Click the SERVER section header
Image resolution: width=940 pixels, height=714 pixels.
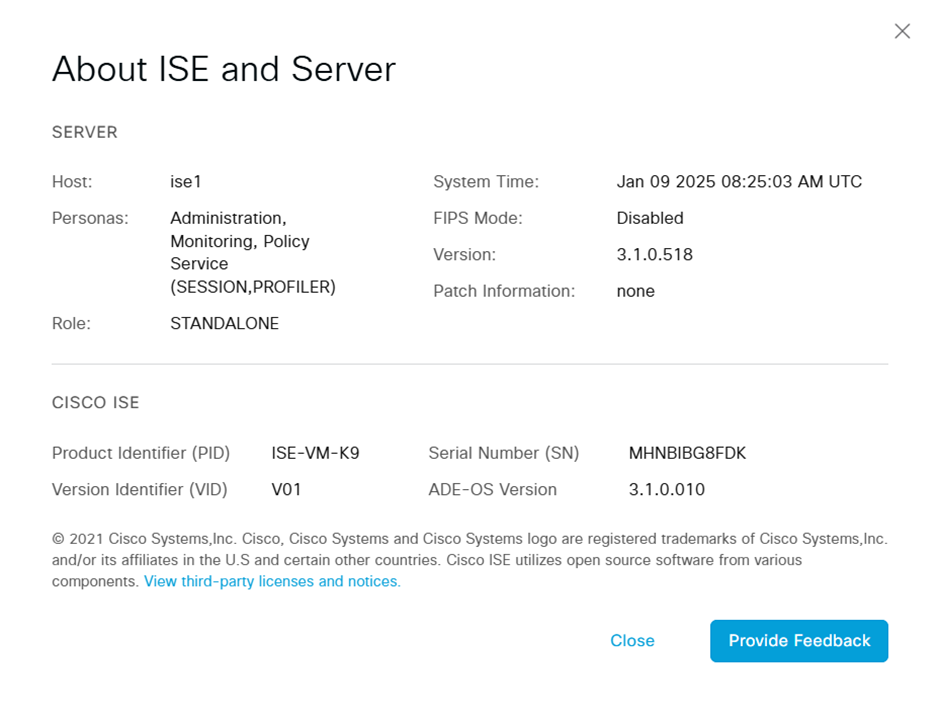(x=85, y=132)
